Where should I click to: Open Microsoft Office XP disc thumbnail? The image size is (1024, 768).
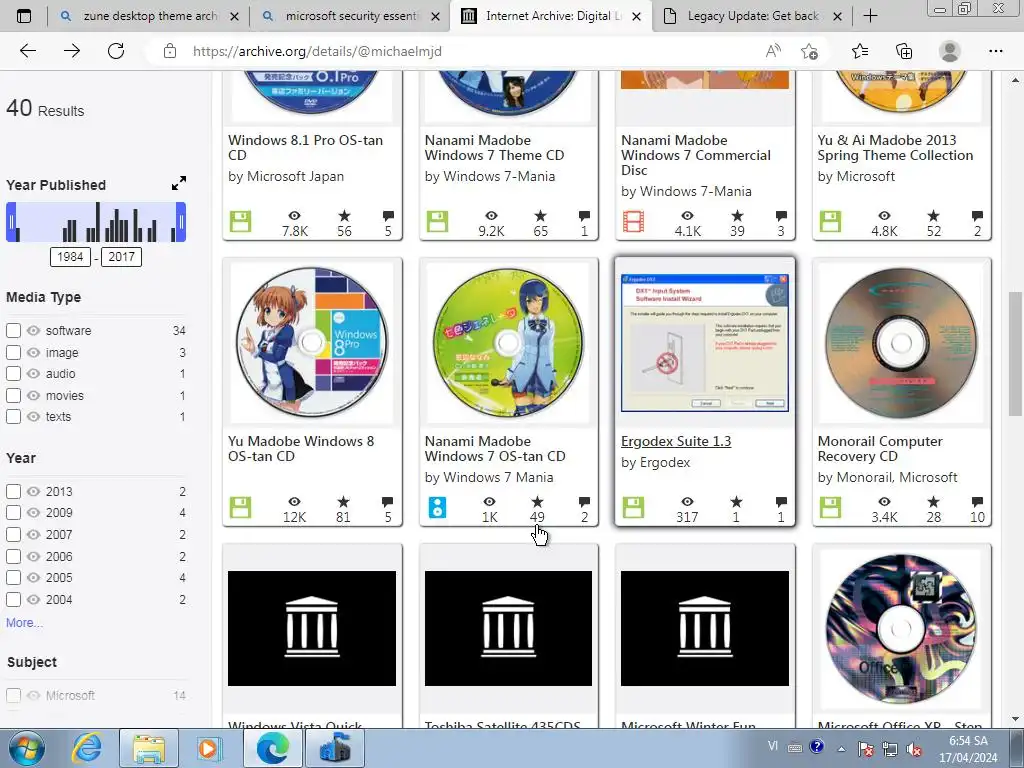click(x=901, y=628)
